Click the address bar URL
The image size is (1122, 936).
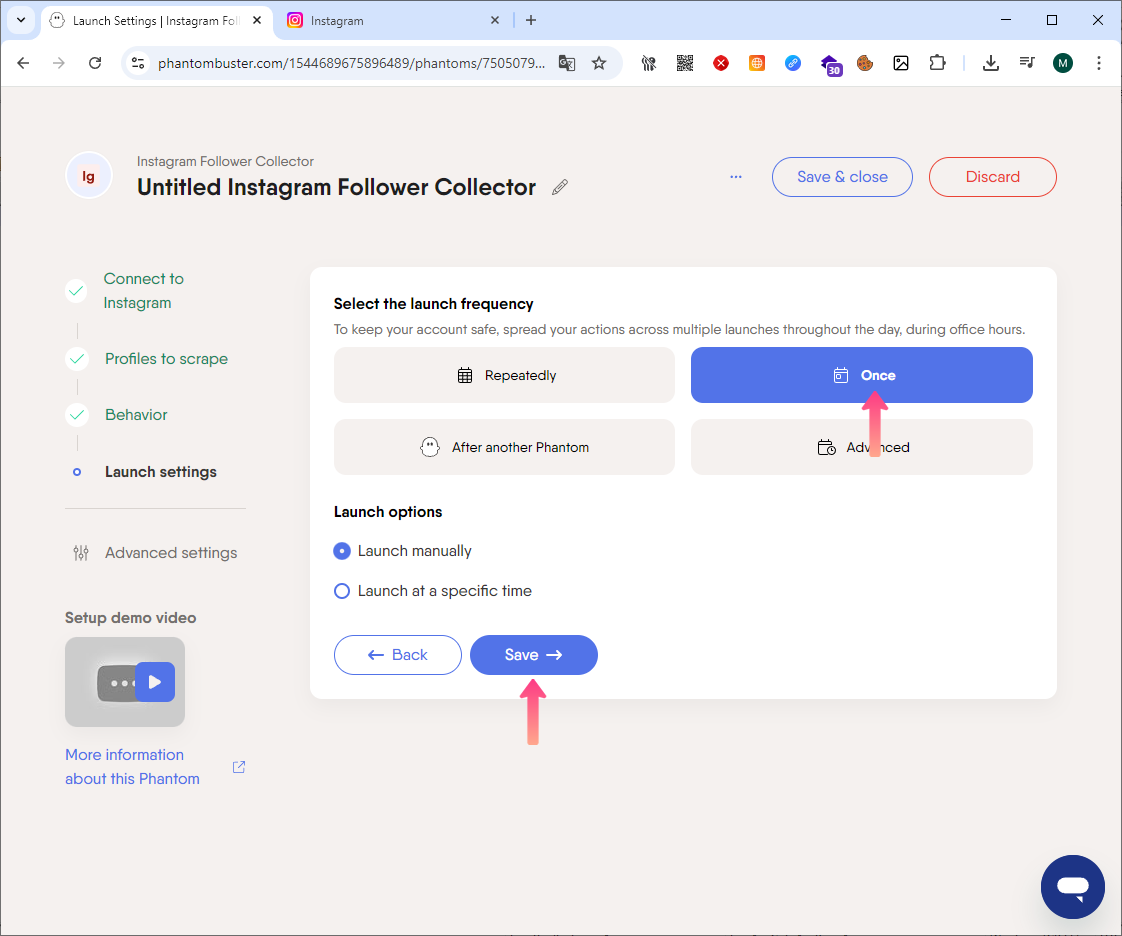351,63
